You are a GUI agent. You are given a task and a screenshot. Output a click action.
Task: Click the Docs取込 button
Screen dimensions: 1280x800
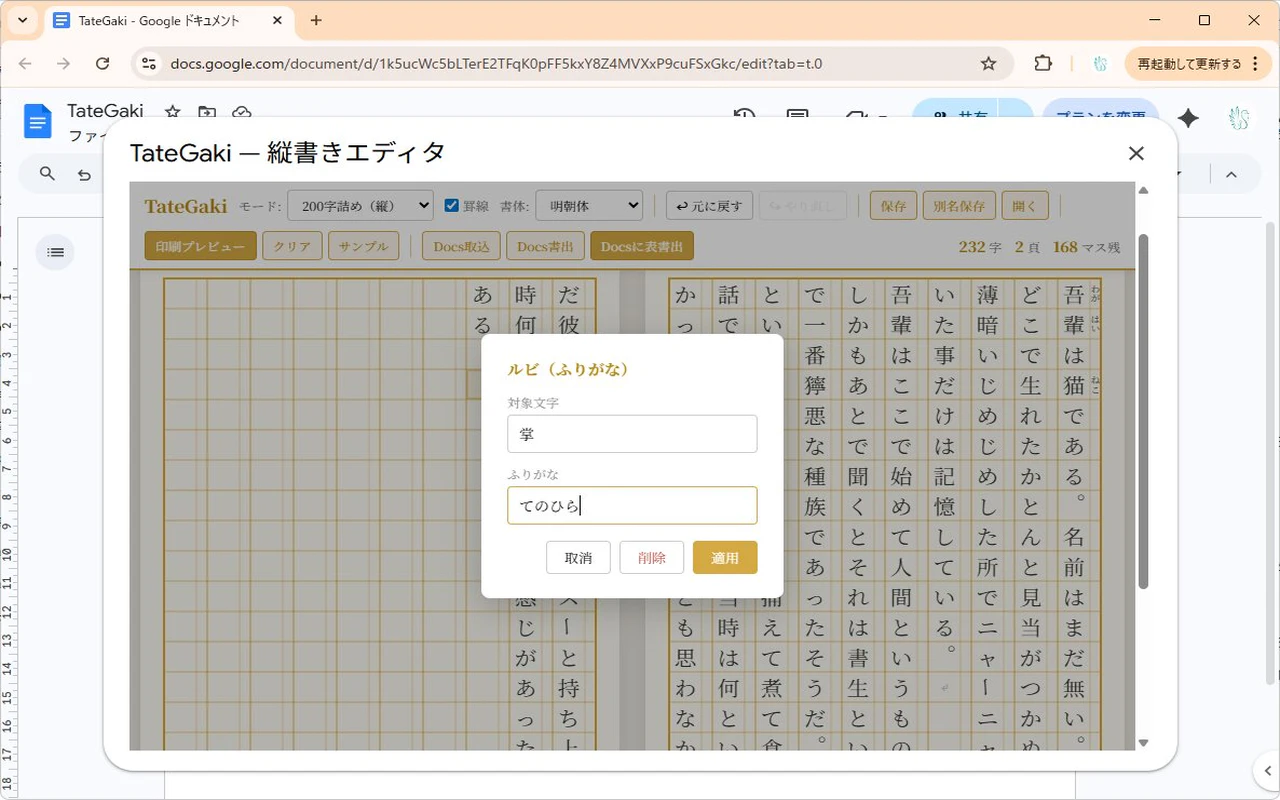click(x=461, y=246)
